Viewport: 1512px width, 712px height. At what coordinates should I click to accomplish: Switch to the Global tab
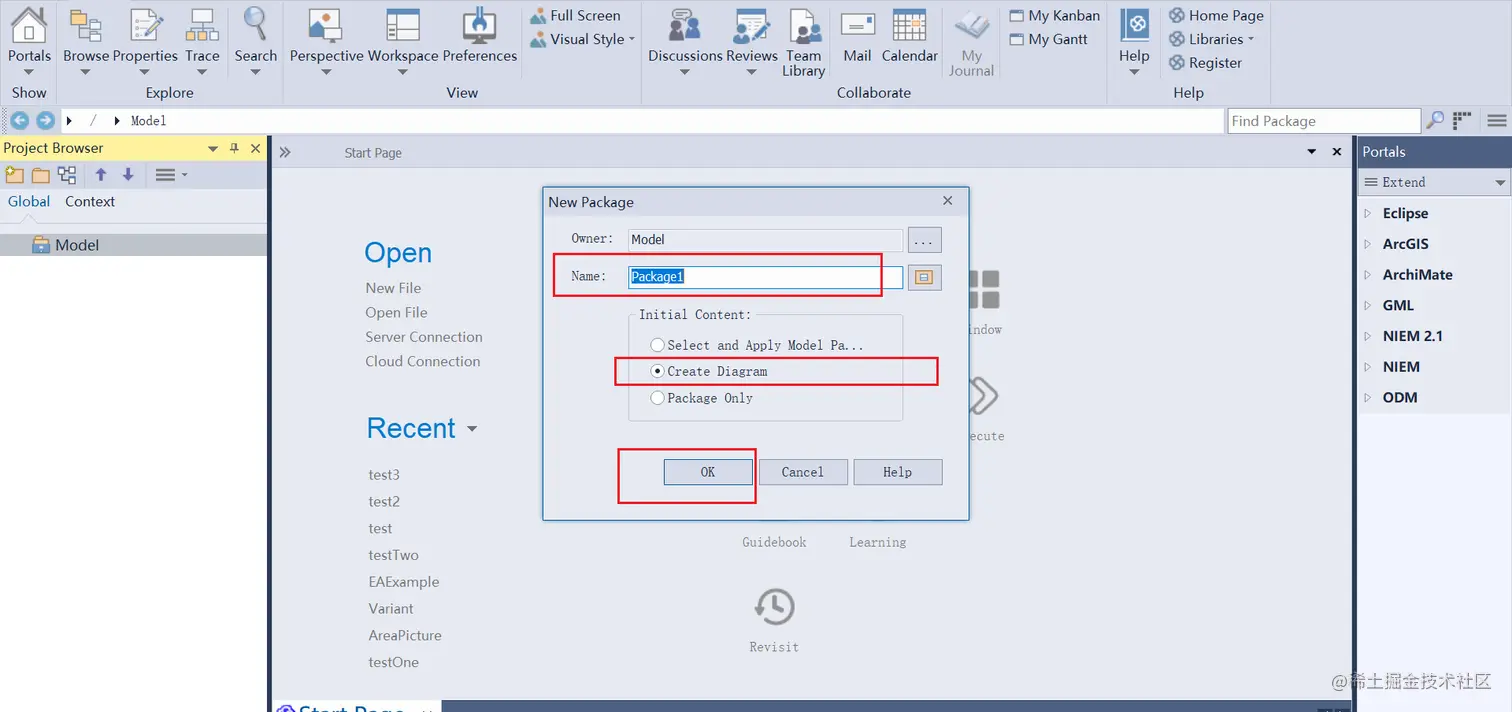pyautogui.click(x=29, y=201)
